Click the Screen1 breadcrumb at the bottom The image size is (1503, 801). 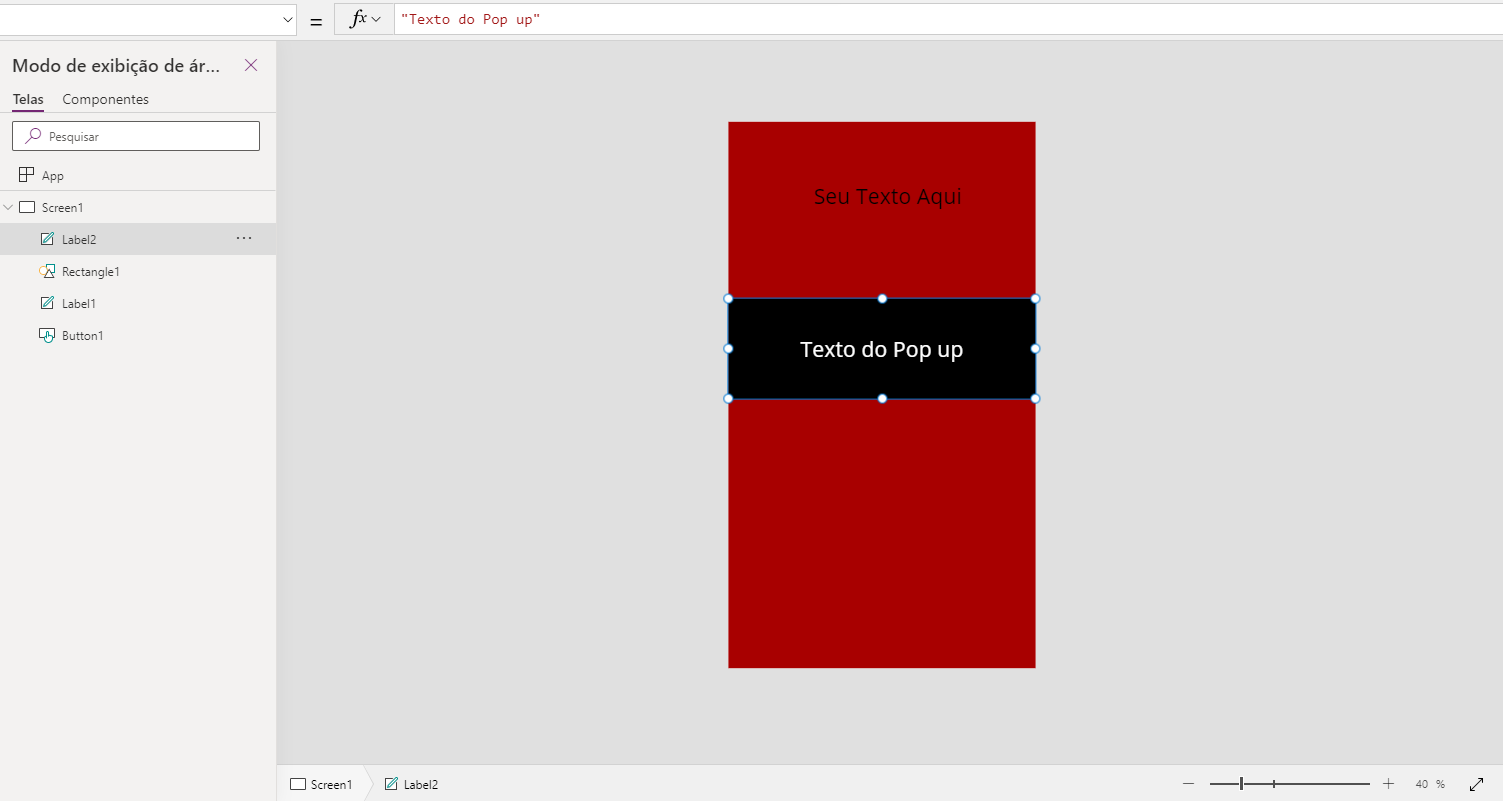[321, 784]
